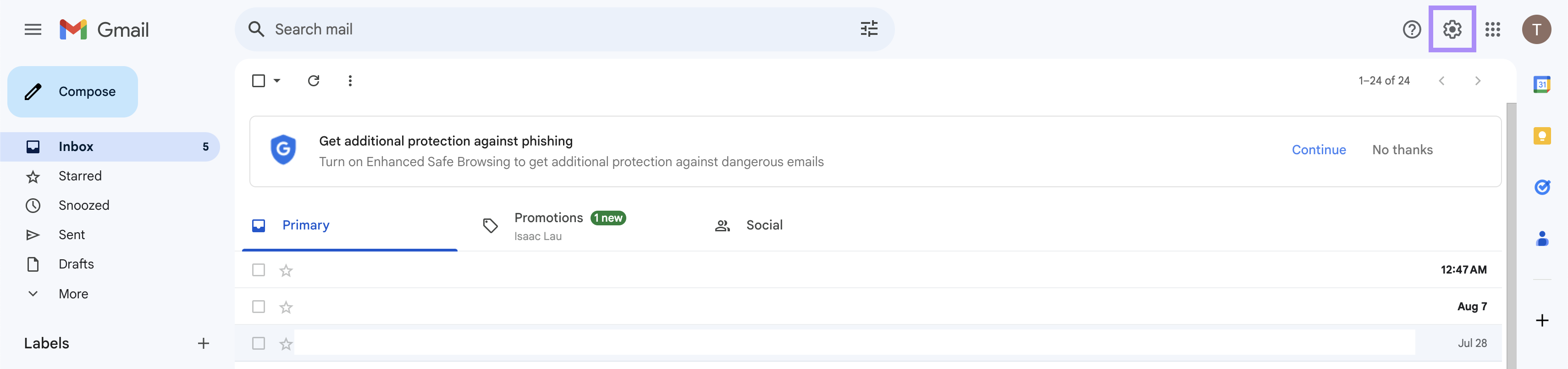Open the email dated Jul 28

(868, 343)
